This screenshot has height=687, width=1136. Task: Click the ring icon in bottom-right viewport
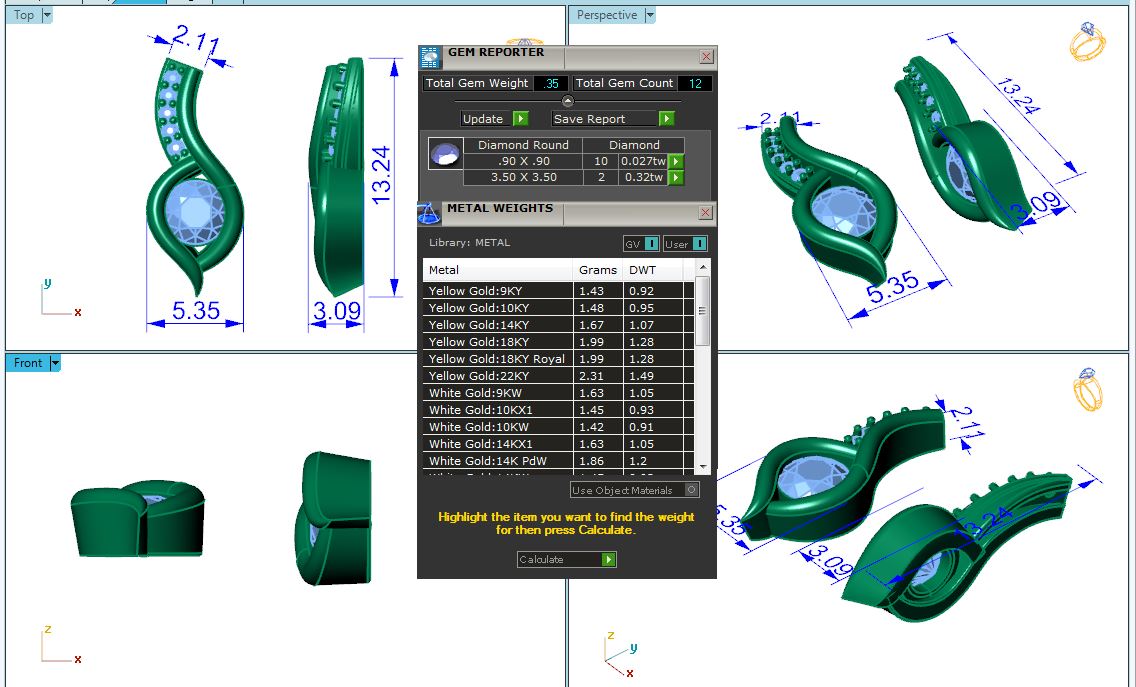pyautogui.click(x=1088, y=389)
